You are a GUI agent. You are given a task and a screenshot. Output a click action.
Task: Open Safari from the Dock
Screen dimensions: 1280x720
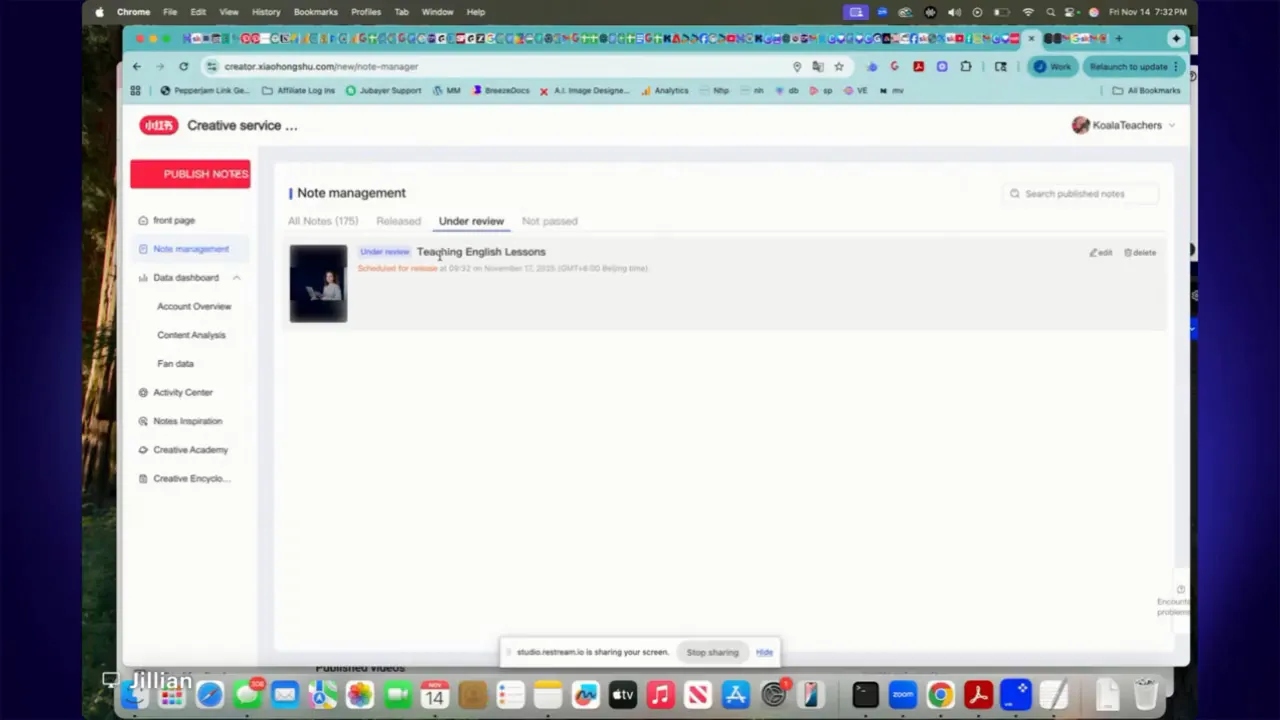(210, 694)
